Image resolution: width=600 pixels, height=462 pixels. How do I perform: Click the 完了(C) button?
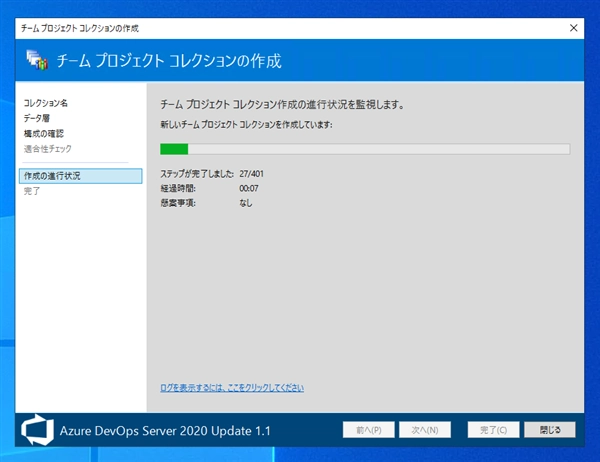(x=493, y=430)
